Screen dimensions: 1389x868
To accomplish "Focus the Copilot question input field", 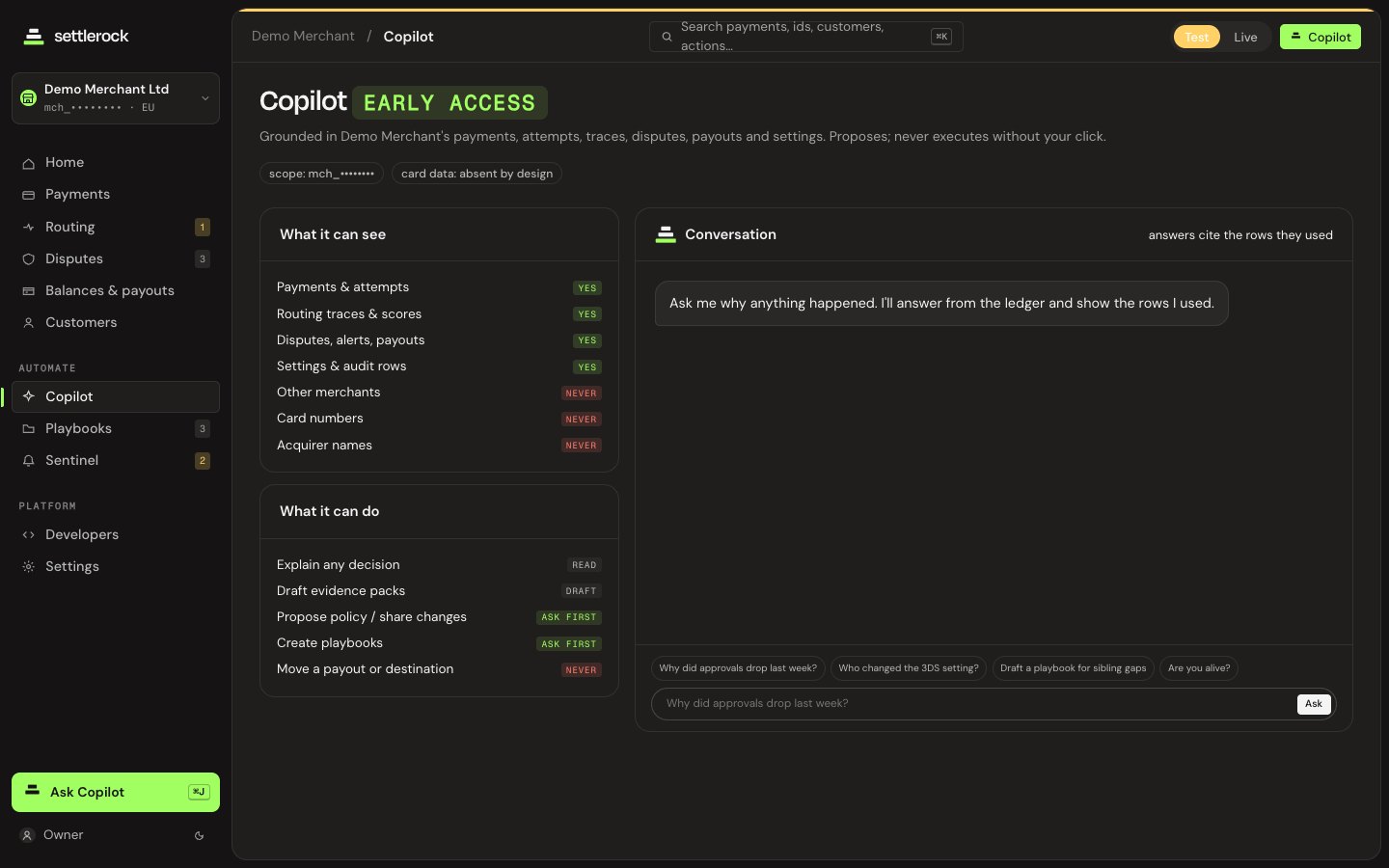I will pyautogui.click(x=976, y=704).
